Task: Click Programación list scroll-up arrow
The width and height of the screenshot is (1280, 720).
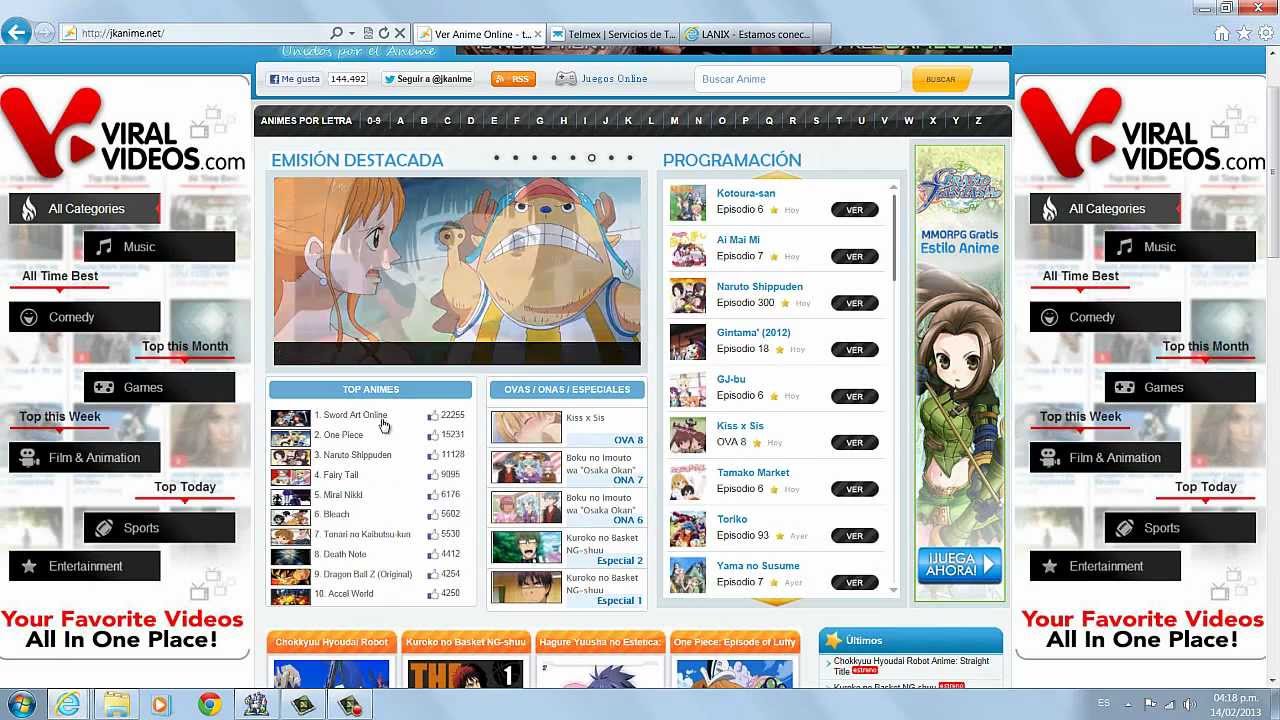Action: tap(893, 187)
